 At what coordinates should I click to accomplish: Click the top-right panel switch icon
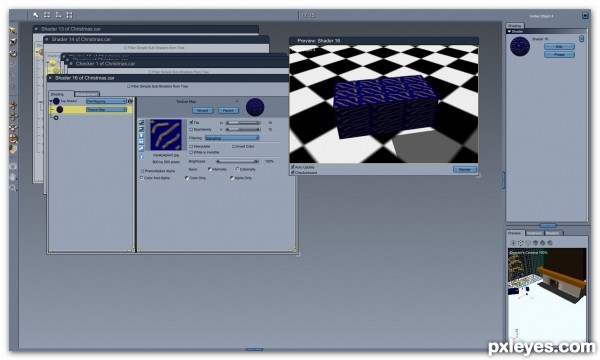585,15
